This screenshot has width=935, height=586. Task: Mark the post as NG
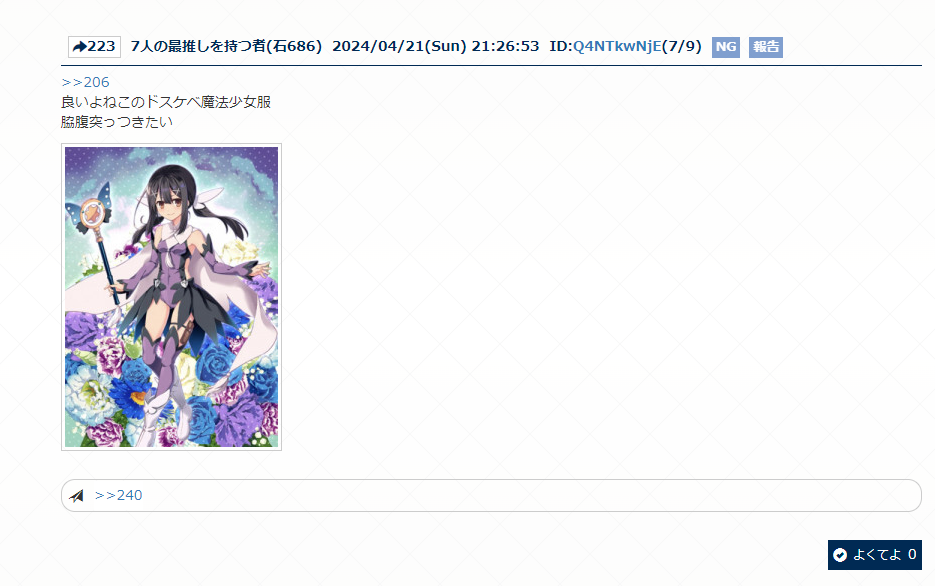pyautogui.click(x=726, y=46)
